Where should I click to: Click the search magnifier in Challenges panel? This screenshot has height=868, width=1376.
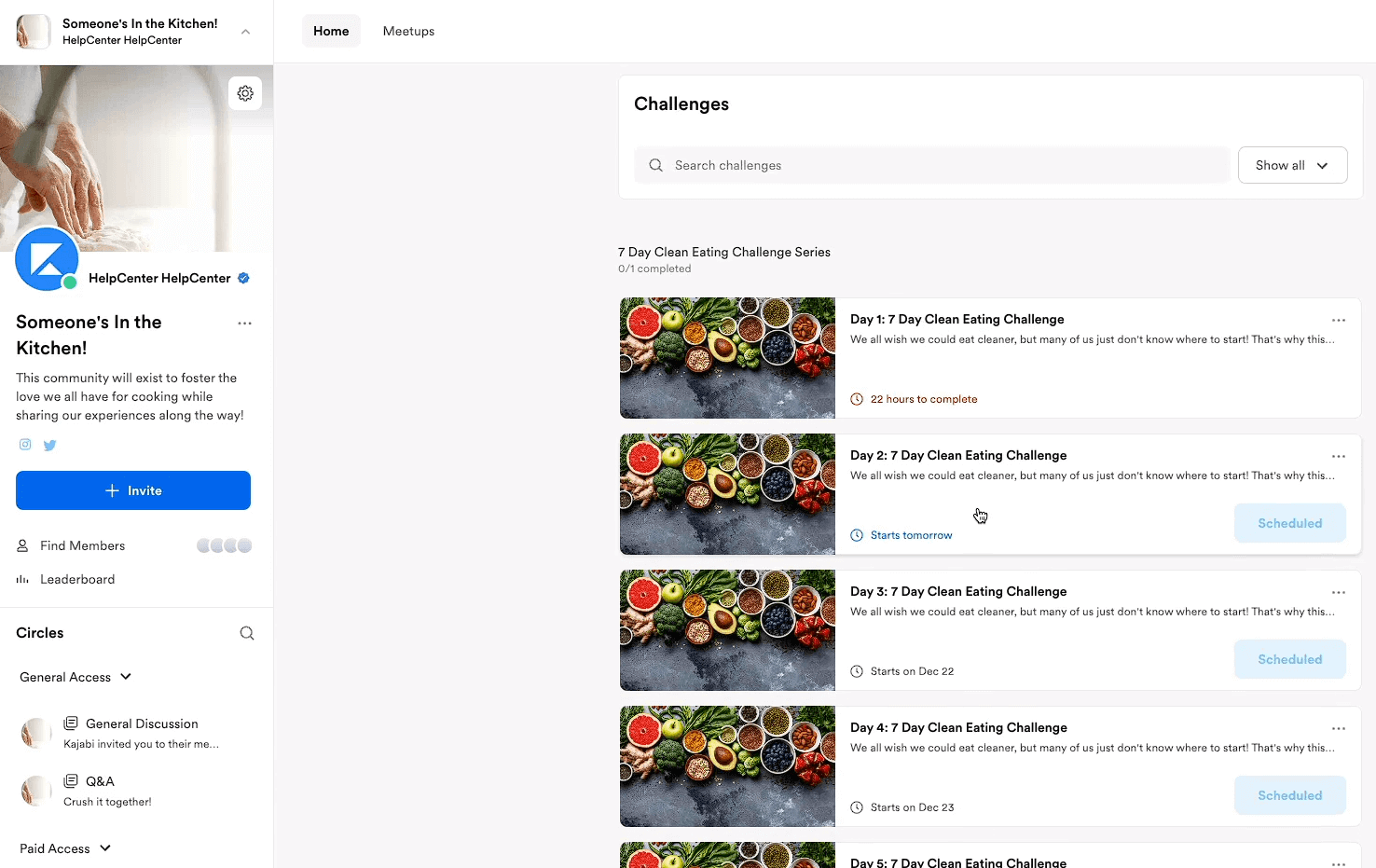[655, 165]
